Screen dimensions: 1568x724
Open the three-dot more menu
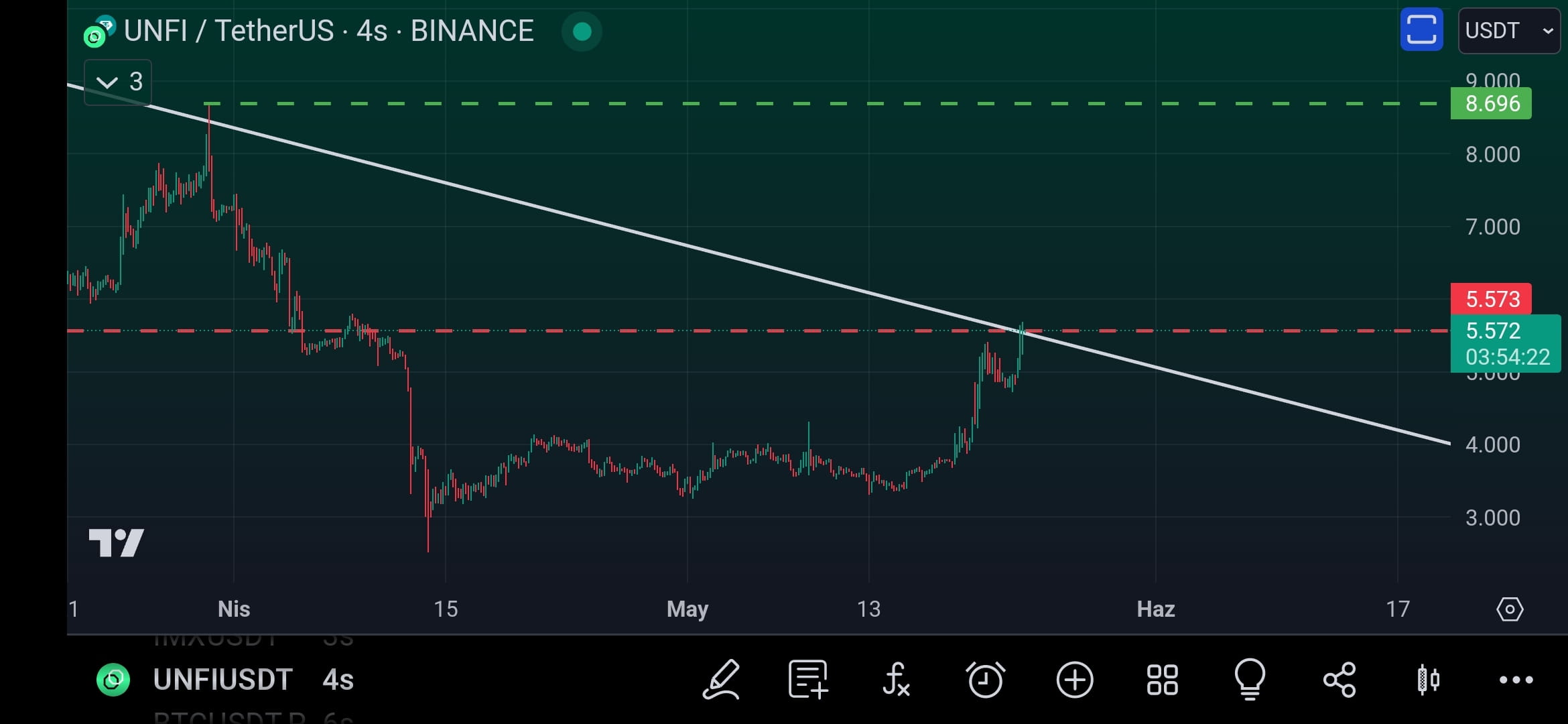(x=1516, y=680)
